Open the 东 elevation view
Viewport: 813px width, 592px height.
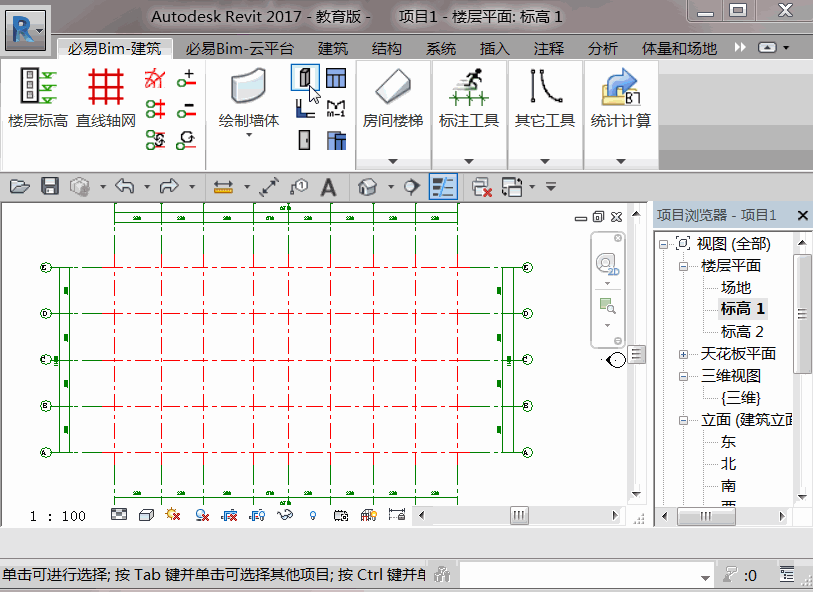click(728, 442)
